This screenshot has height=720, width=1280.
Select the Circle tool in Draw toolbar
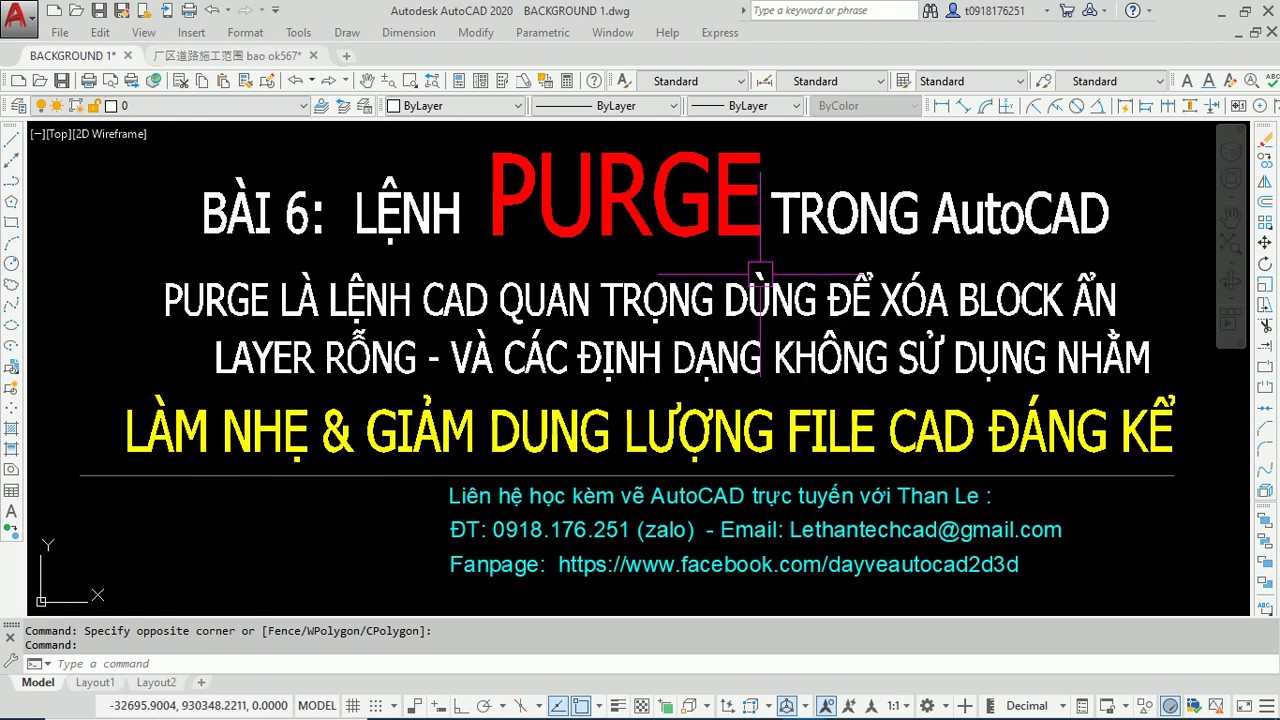12,263
